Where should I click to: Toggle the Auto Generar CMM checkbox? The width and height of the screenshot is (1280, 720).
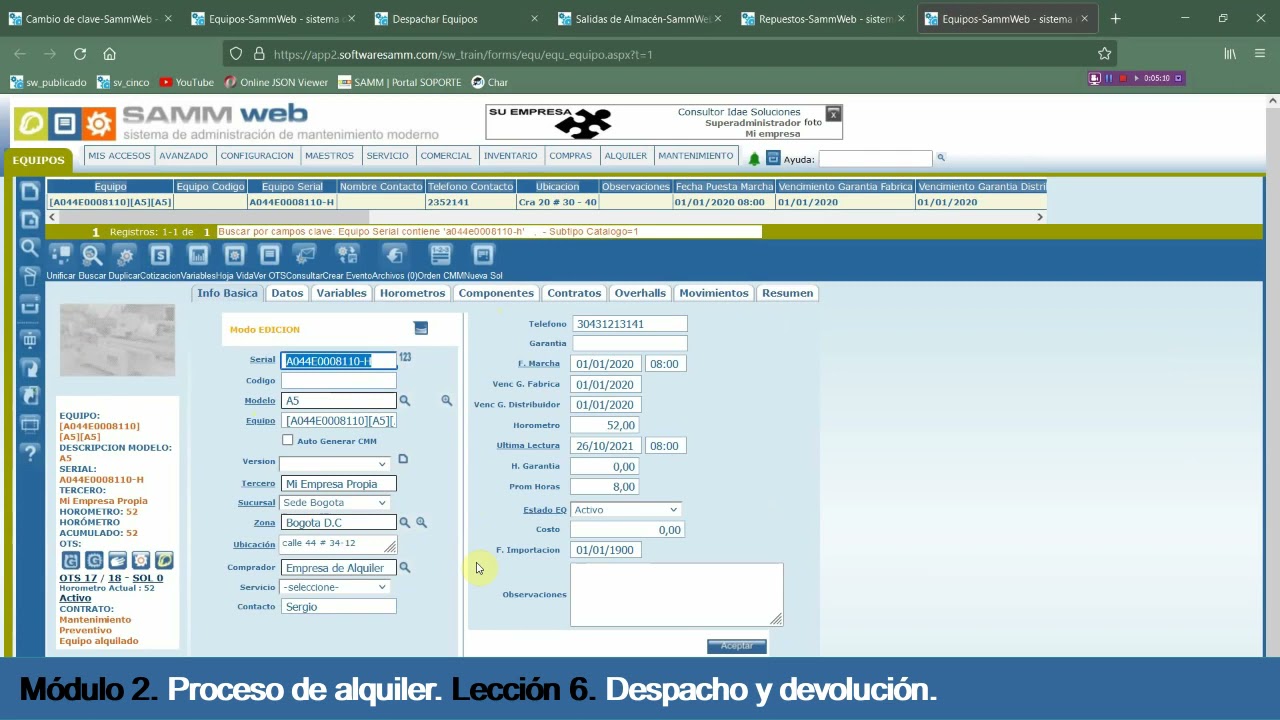click(x=288, y=440)
